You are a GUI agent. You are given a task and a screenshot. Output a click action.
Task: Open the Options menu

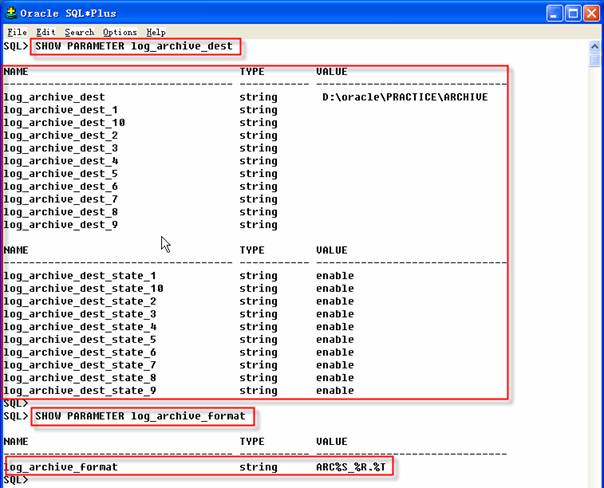[x=120, y=32]
